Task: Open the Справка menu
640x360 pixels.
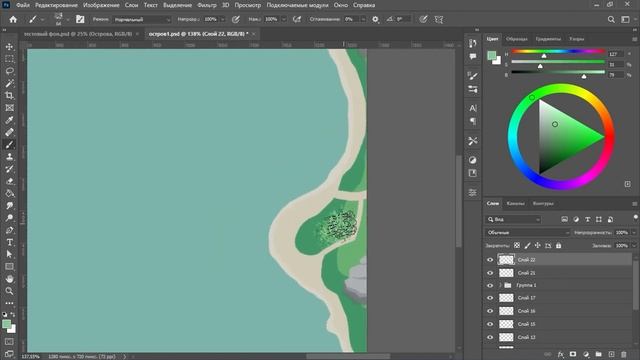Action: pyautogui.click(x=364, y=5)
